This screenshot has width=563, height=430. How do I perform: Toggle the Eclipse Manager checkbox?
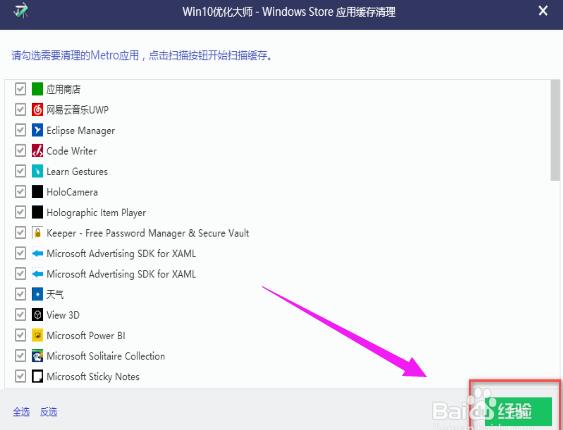coord(20,130)
